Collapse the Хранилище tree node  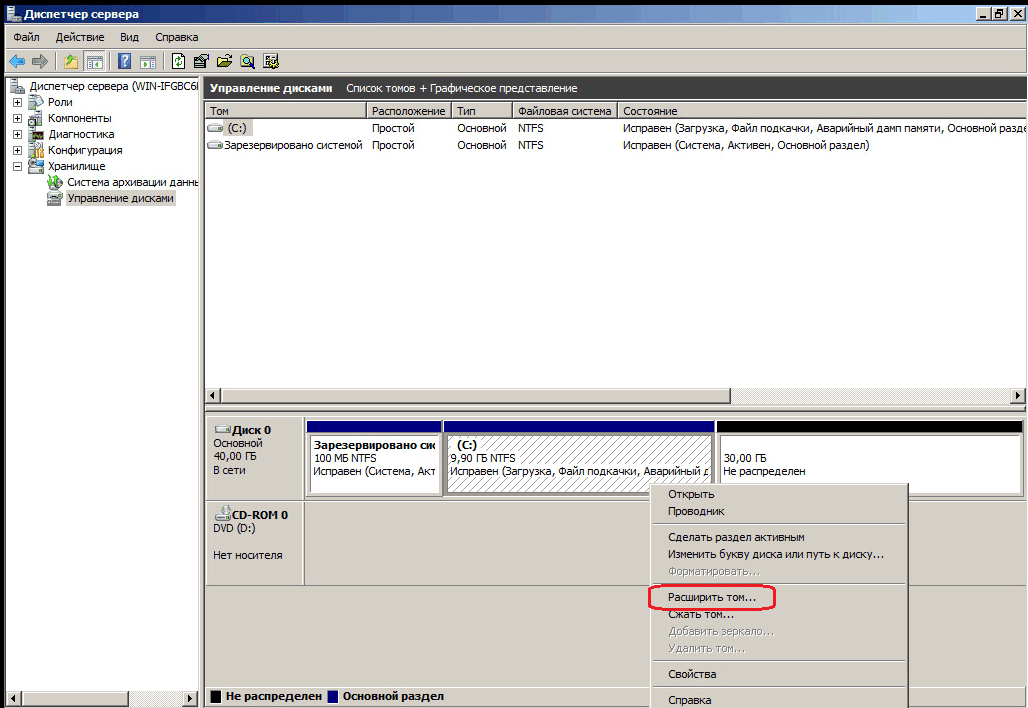17,166
